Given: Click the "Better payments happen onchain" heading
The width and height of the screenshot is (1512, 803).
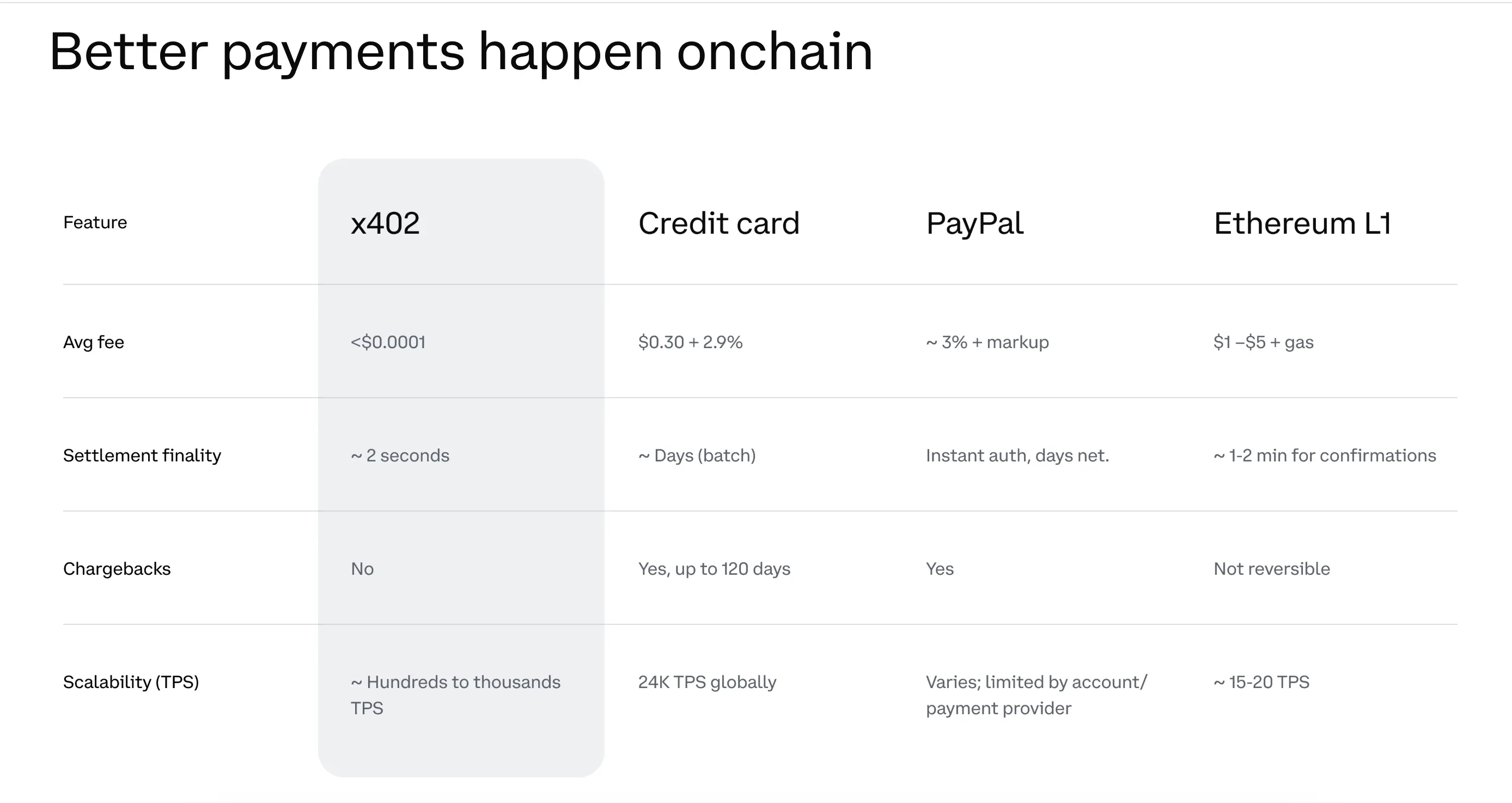Looking at the screenshot, I should (461, 52).
